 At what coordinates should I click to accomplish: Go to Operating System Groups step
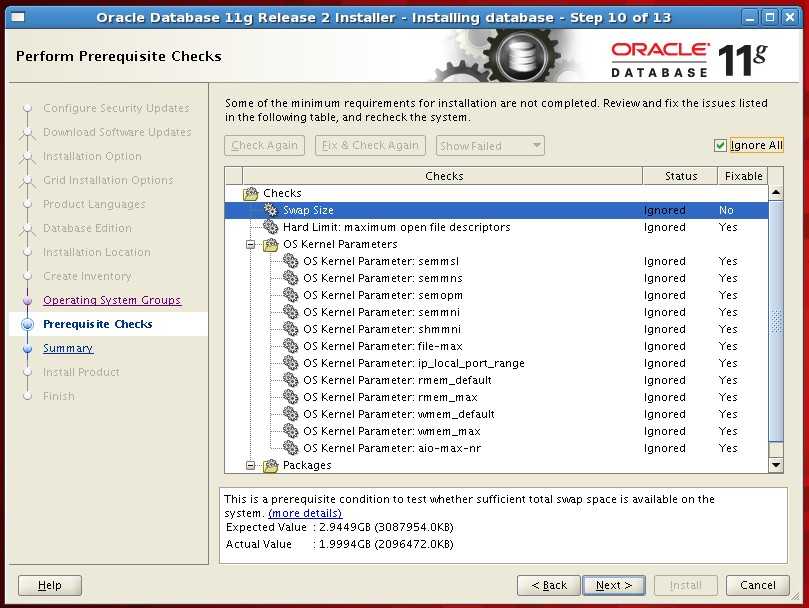(x=112, y=300)
